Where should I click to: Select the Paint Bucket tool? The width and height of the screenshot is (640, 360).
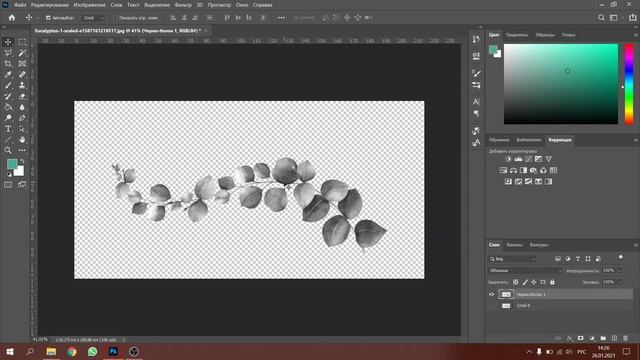click(x=8, y=107)
